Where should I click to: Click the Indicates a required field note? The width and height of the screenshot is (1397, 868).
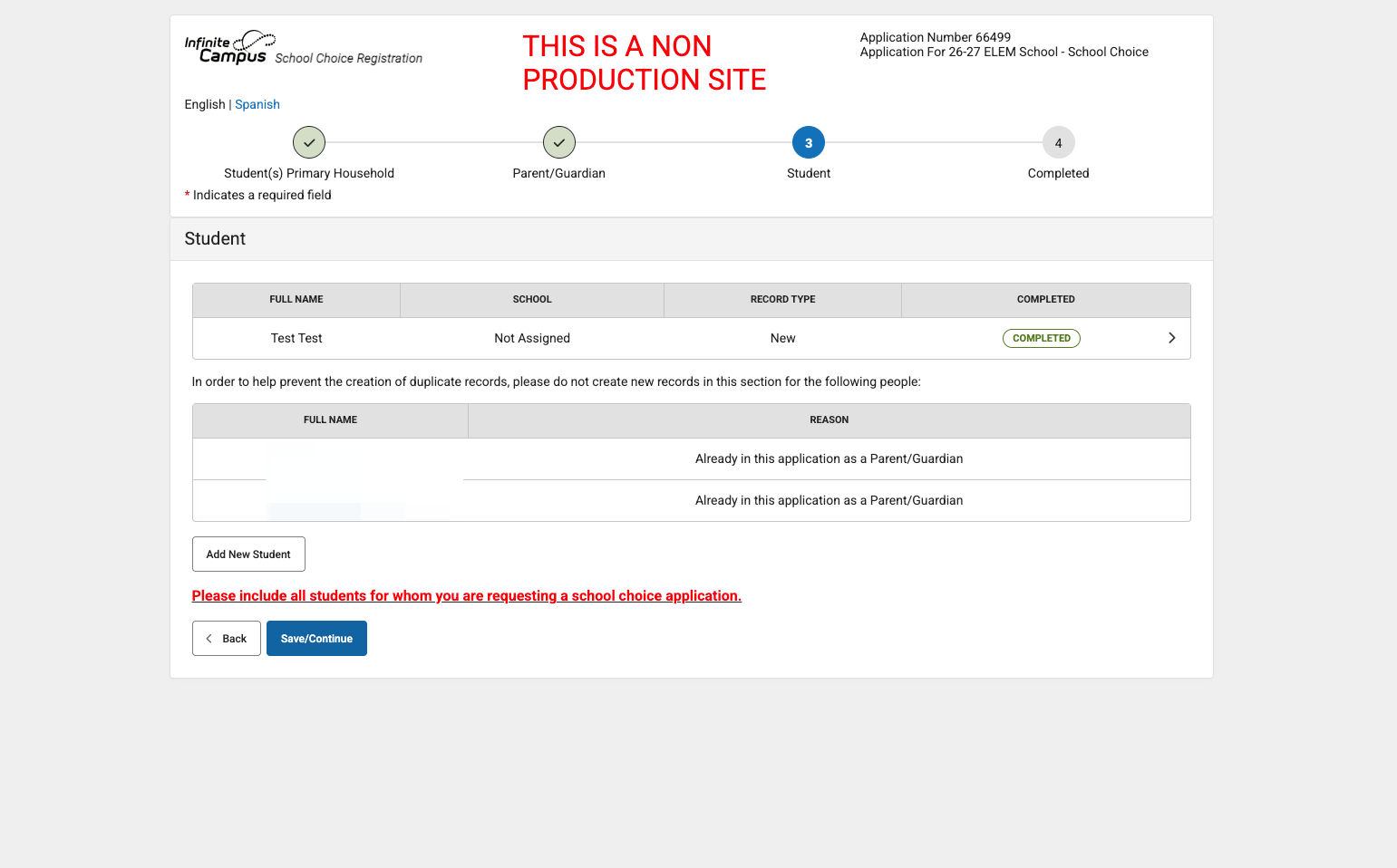[258, 195]
